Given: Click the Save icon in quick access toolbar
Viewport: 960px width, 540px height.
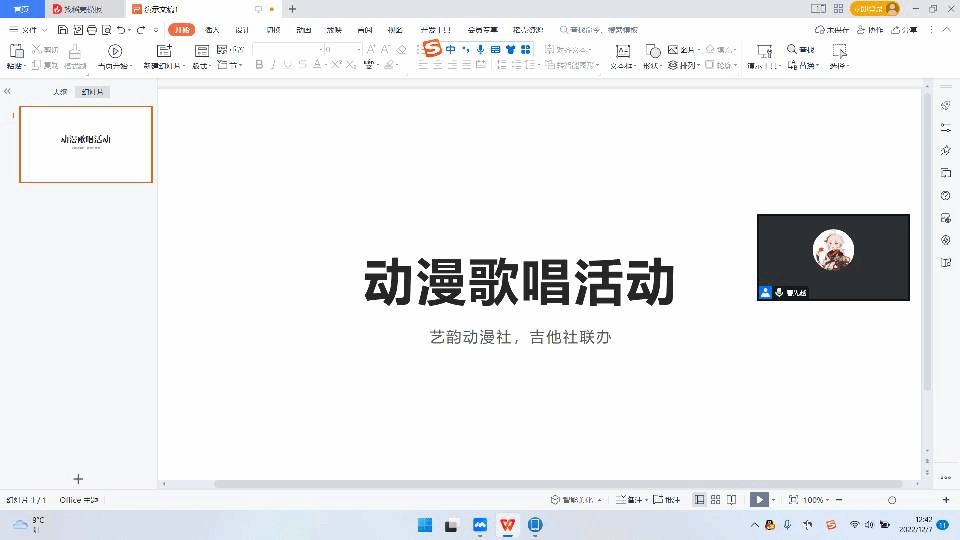Looking at the screenshot, I should coord(64,30).
